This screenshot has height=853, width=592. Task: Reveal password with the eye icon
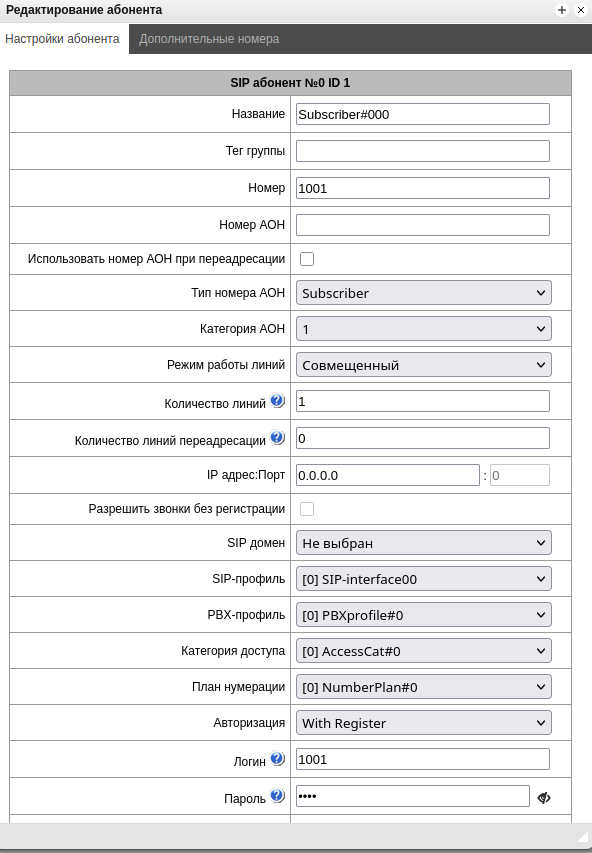tap(544, 798)
